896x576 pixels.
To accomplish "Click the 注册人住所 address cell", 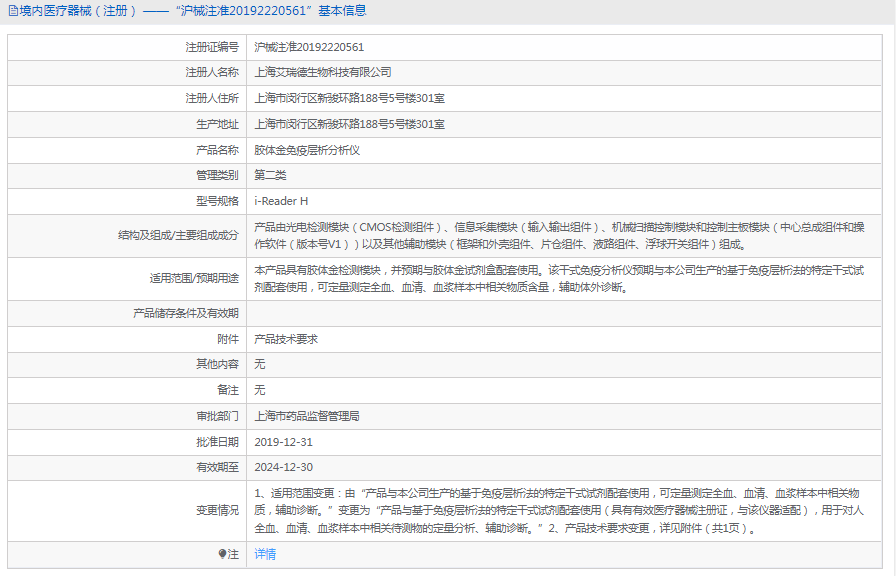I will (x=351, y=98).
